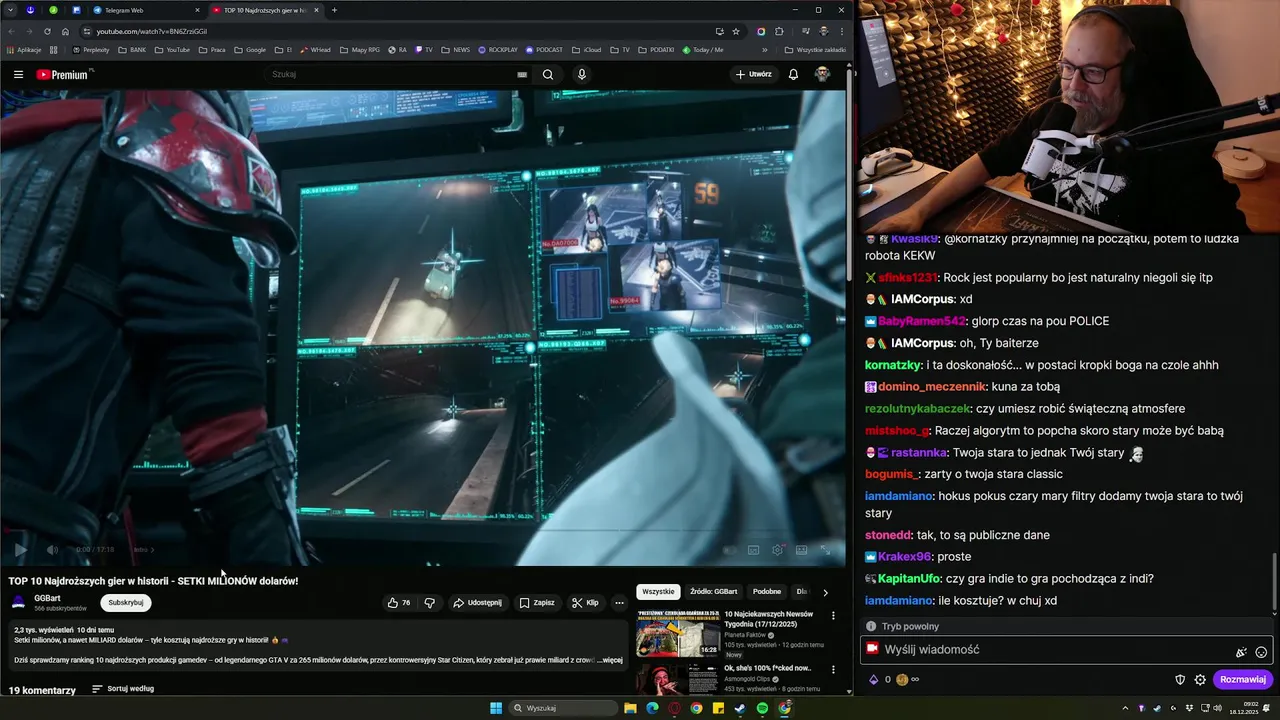Mute the video player volume

52,549
